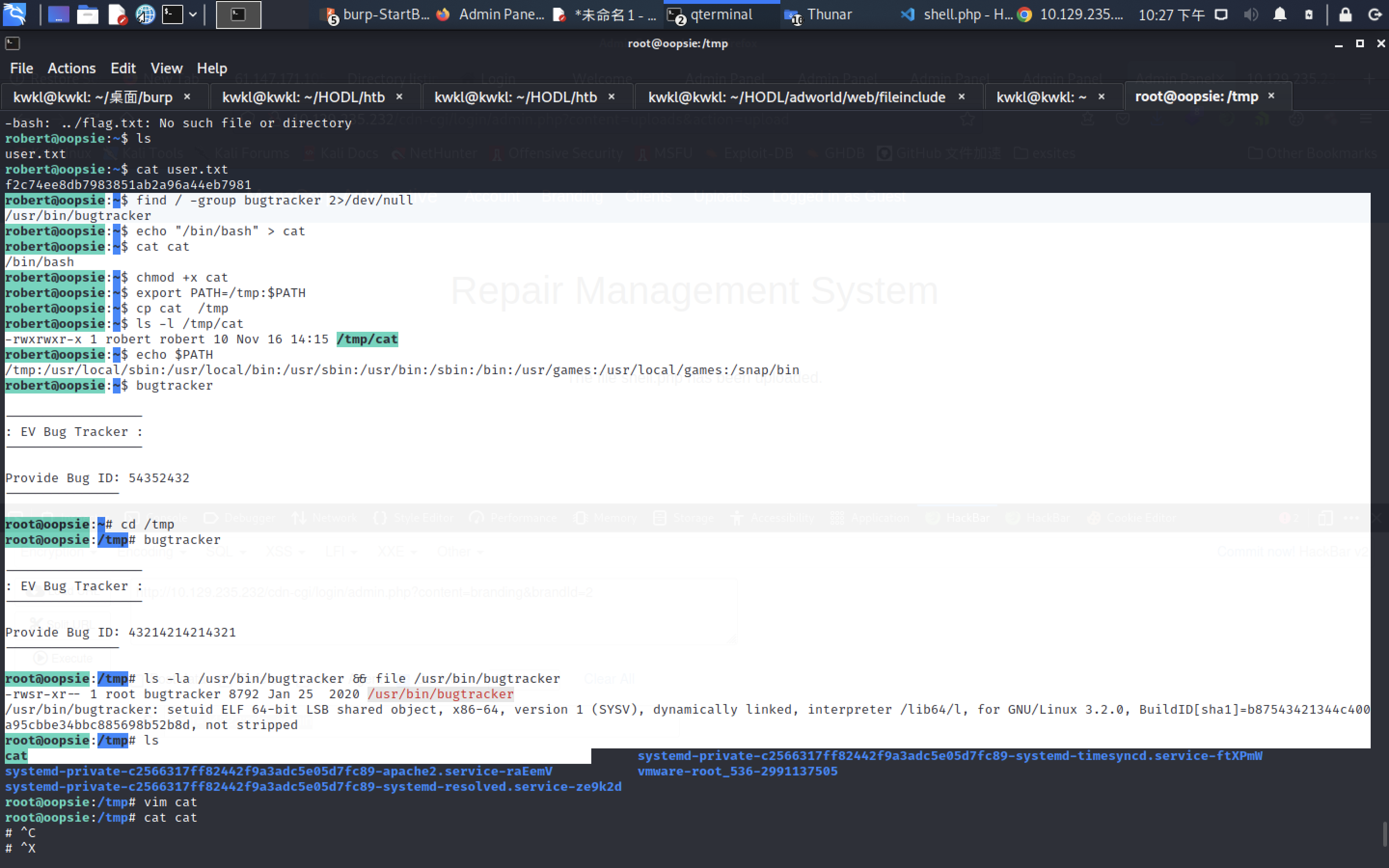Click the display icon in the system tray
This screenshot has height=868, width=1389.
pyautogui.click(x=1221, y=14)
